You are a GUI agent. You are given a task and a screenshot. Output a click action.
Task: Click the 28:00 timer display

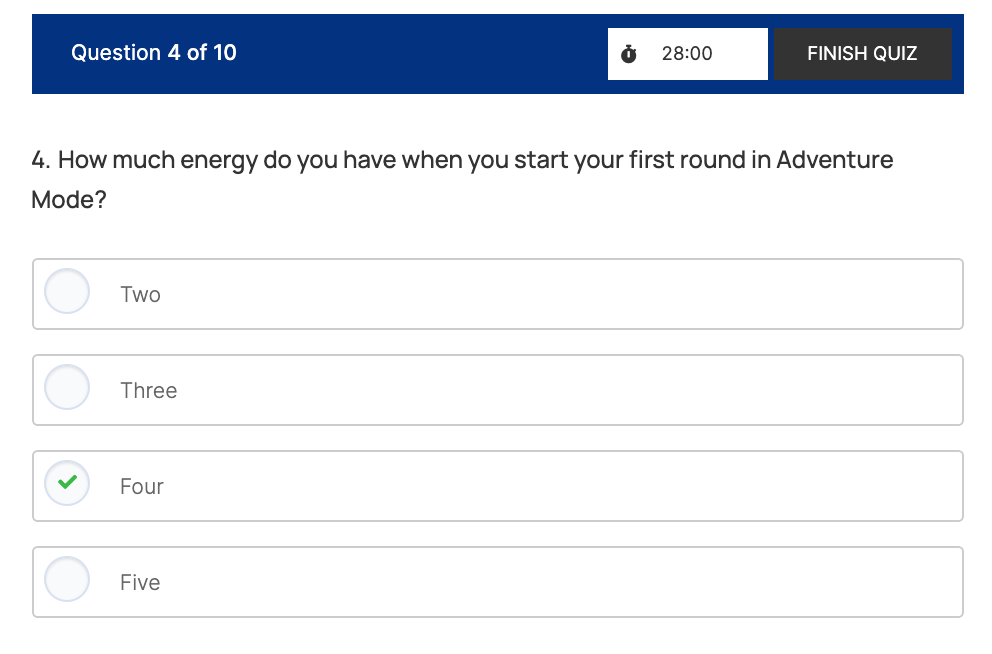tap(687, 54)
